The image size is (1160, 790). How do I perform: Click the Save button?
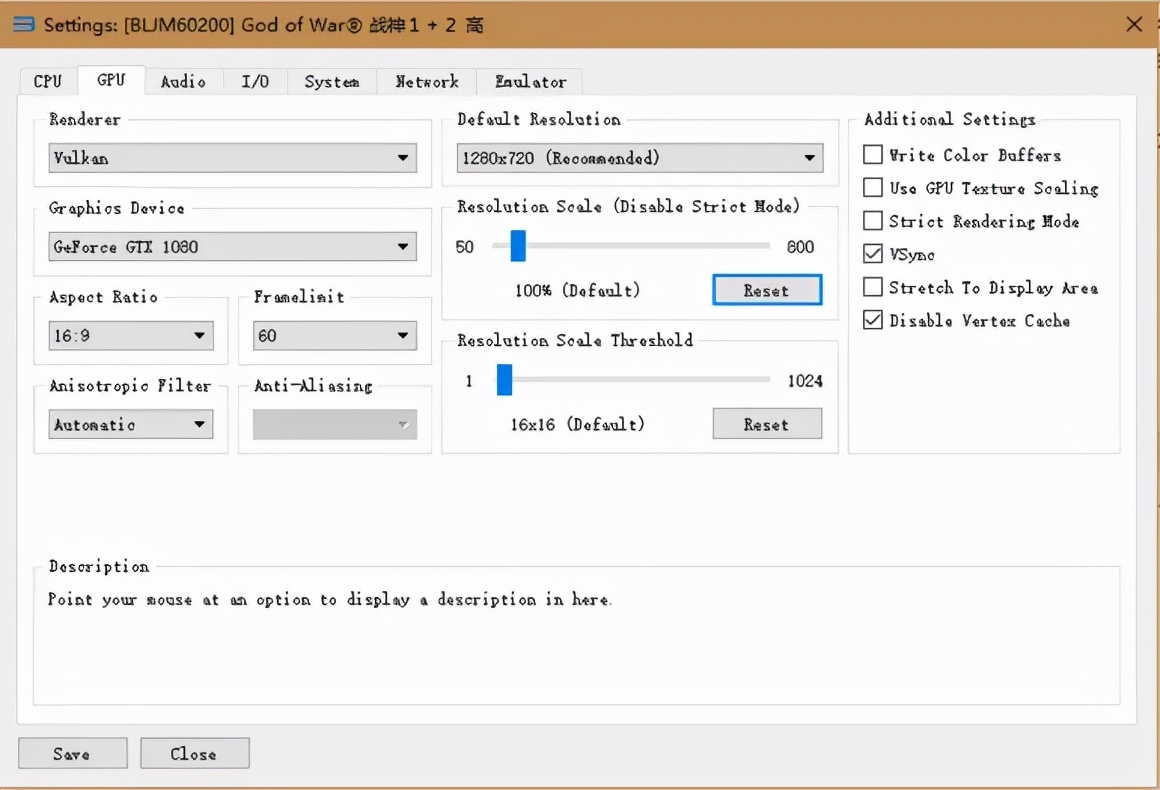[72, 754]
